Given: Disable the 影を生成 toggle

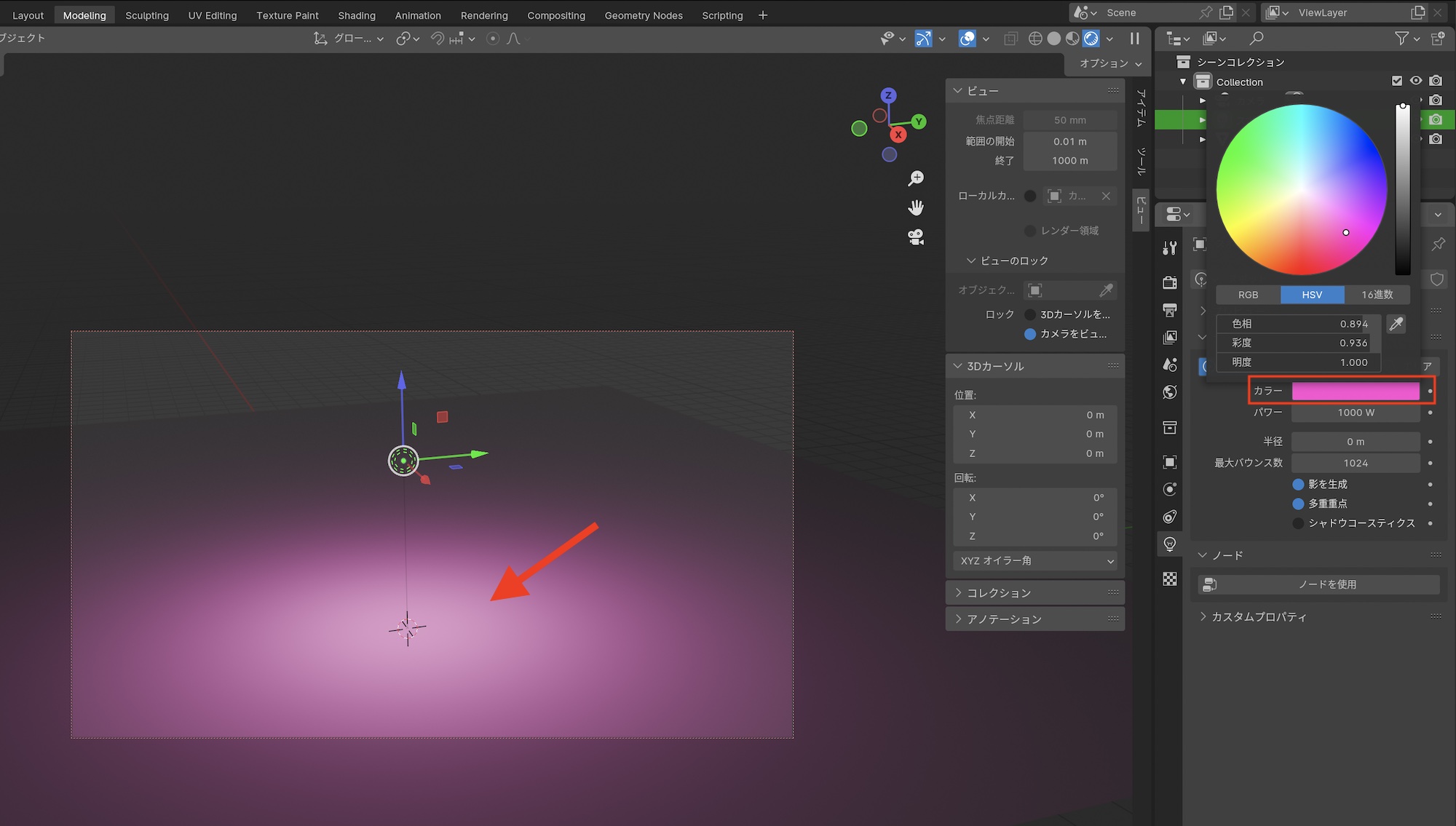Looking at the screenshot, I should point(1298,484).
